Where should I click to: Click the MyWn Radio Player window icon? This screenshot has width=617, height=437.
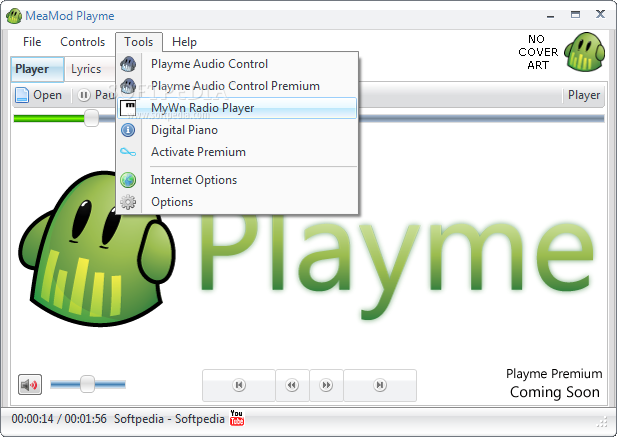(x=127, y=108)
